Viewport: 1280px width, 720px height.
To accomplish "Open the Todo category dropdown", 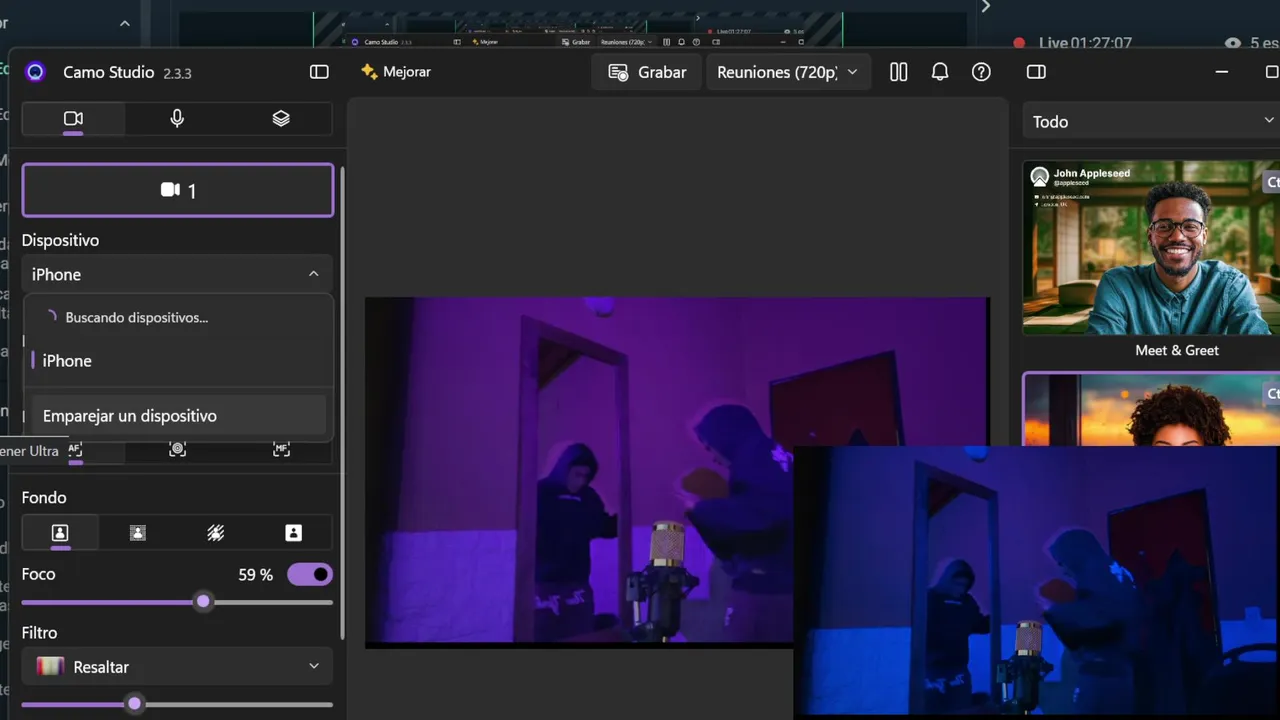I will coord(1151,122).
